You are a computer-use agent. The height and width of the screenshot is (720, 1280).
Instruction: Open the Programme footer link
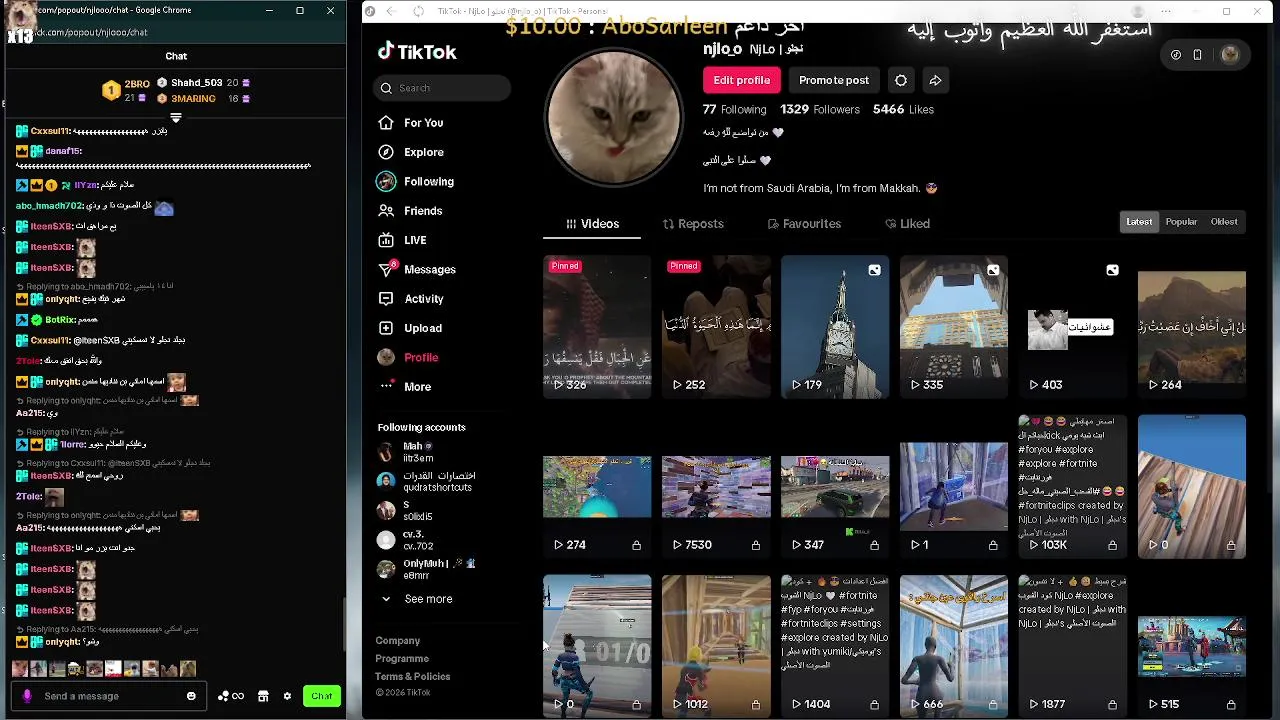(x=402, y=659)
